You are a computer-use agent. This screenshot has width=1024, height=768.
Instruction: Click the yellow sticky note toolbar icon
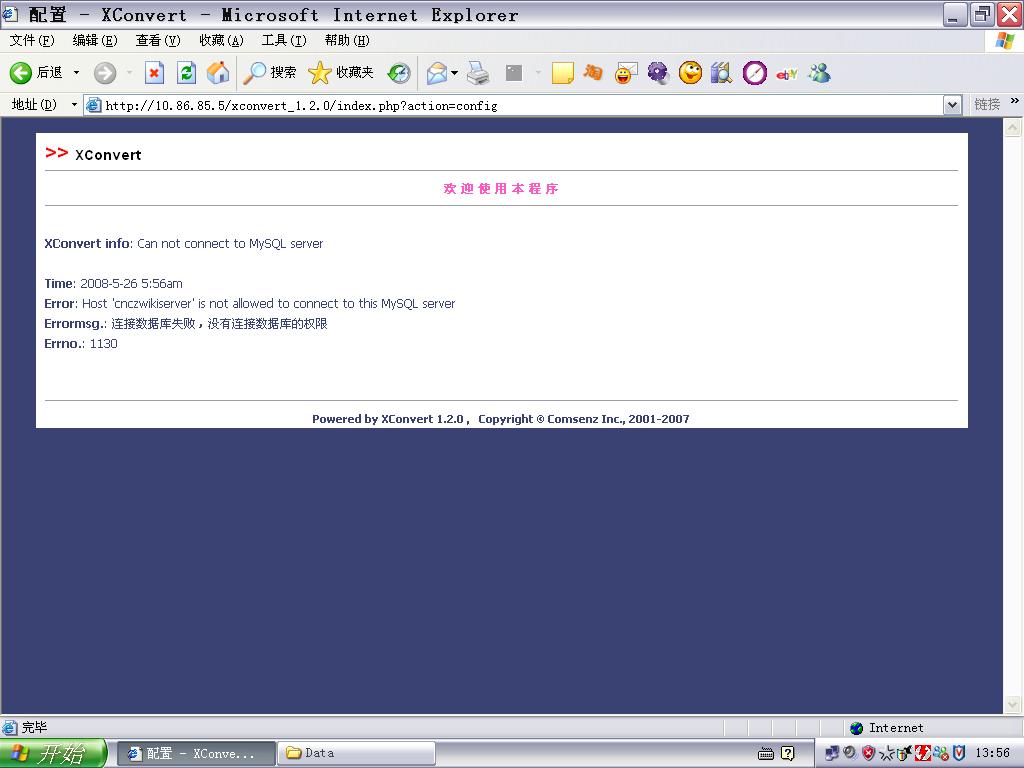tap(562, 72)
